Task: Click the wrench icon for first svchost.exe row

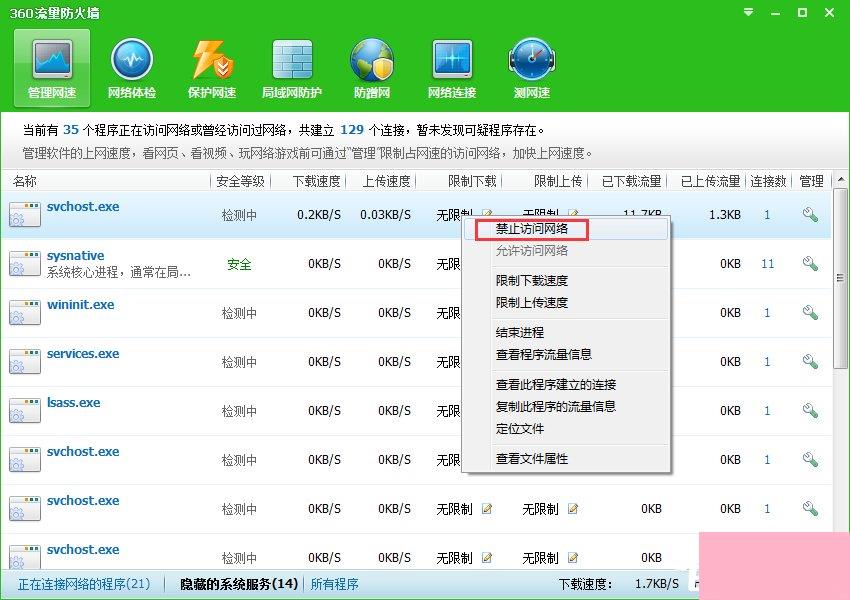Action: click(810, 215)
